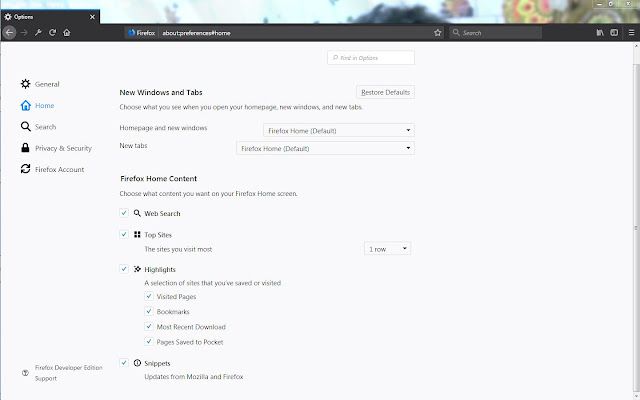Open developer tools wrench icon
This screenshot has width=640, height=400.
tap(38, 33)
